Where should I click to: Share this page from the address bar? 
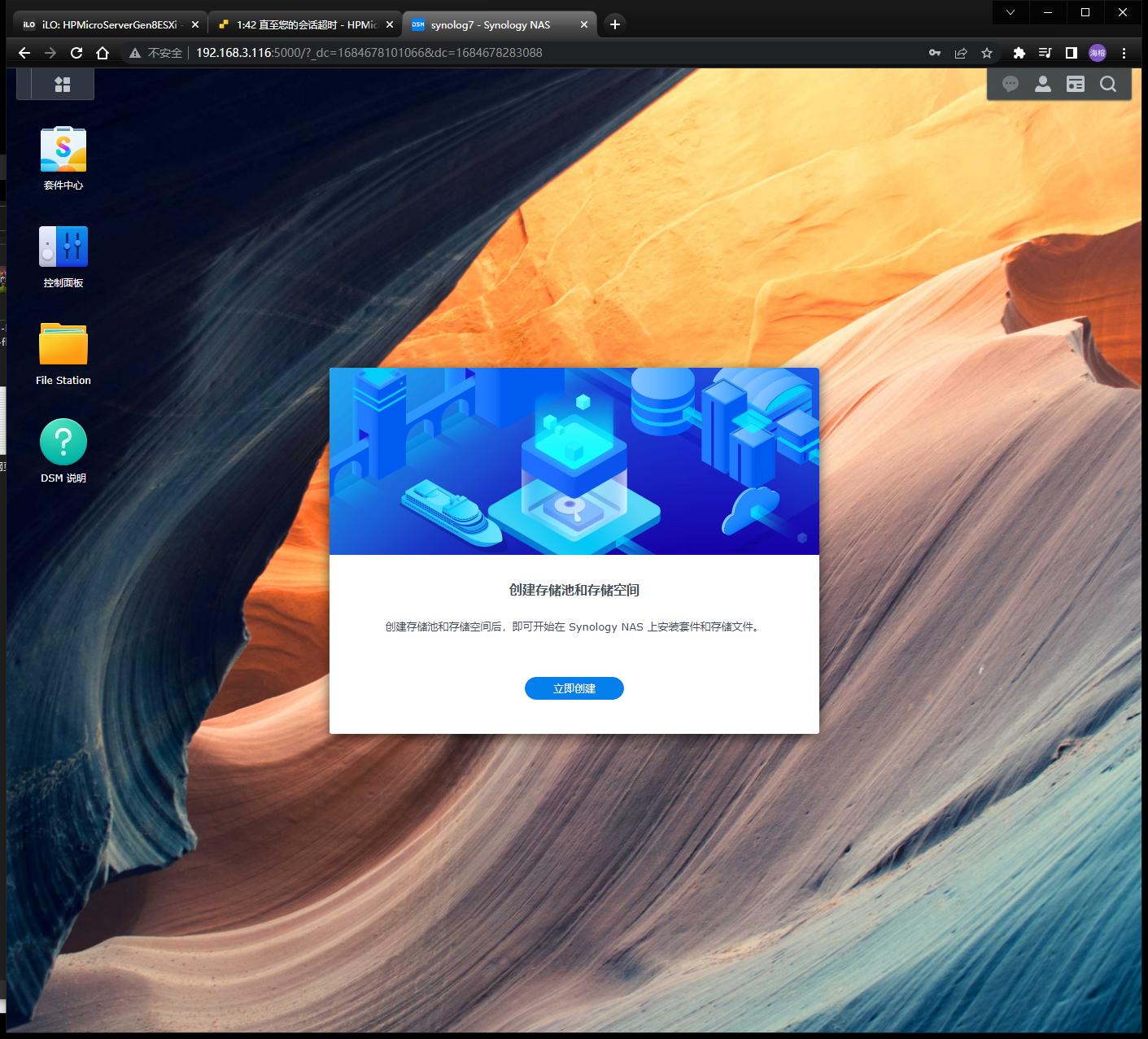coord(961,53)
